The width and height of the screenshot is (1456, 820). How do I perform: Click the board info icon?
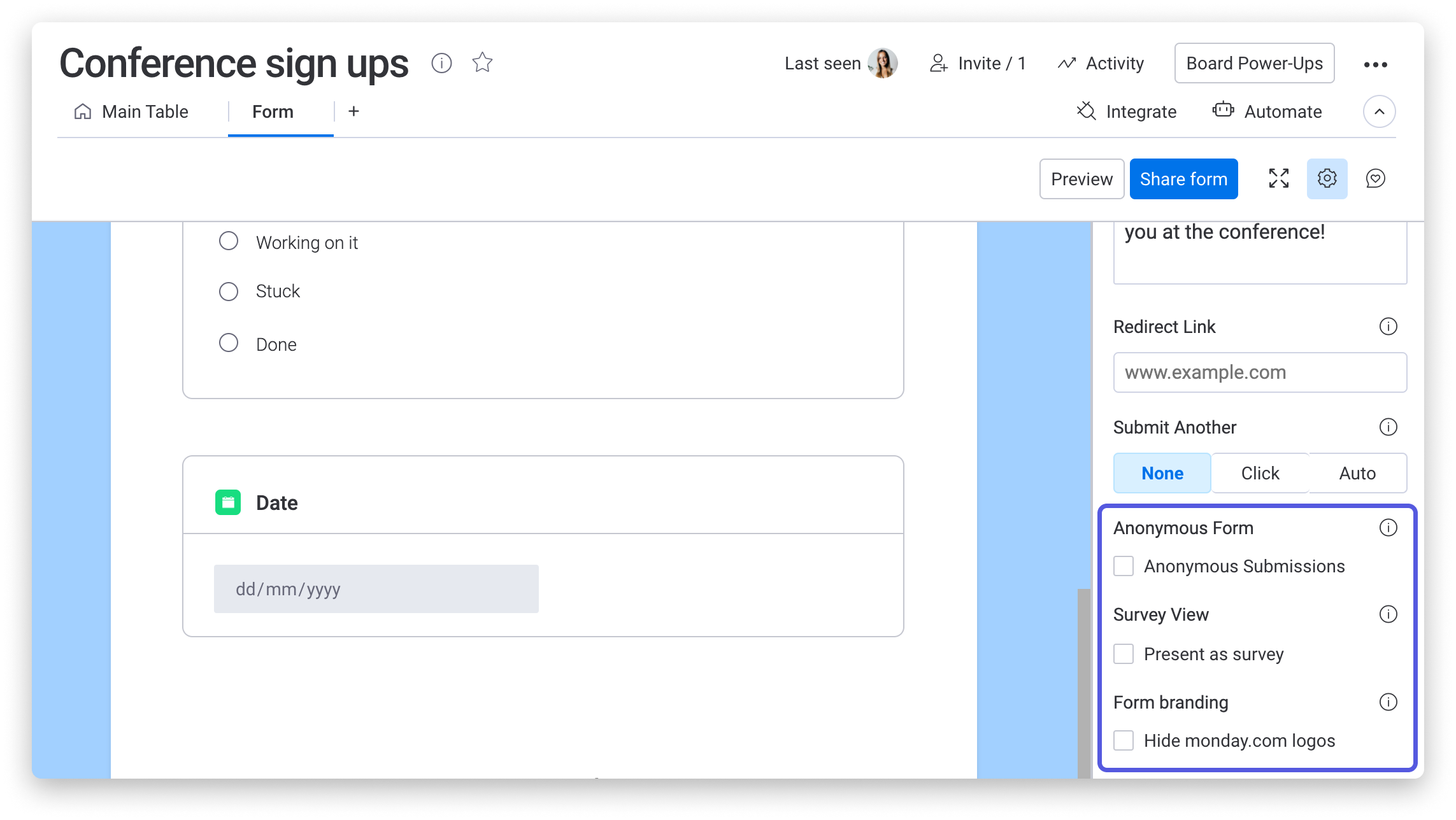pos(442,62)
